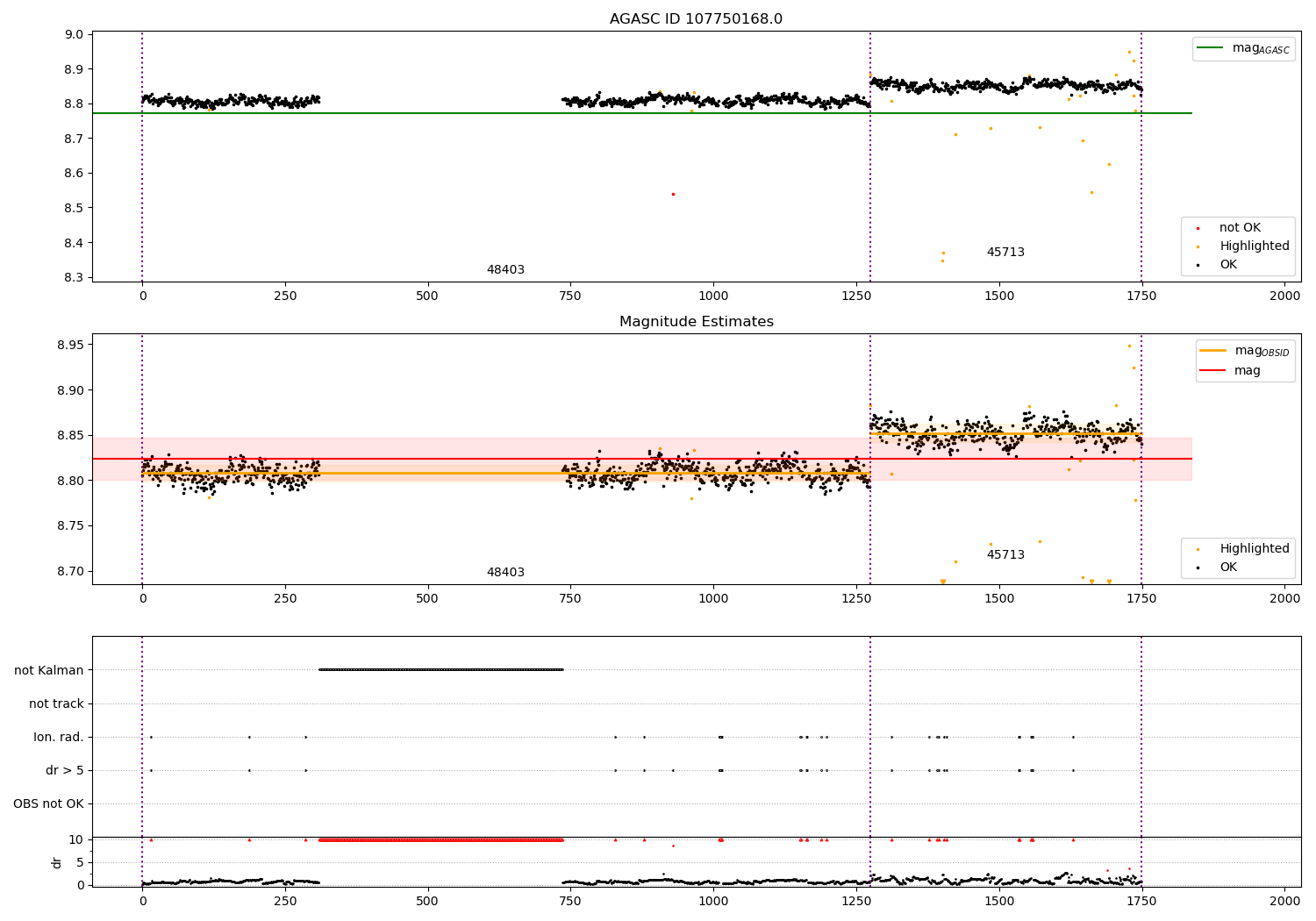The height and width of the screenshot is (921, 1316).
Task: Select the 1500 x-tick under the bottom plot
Action: (999, 901)
